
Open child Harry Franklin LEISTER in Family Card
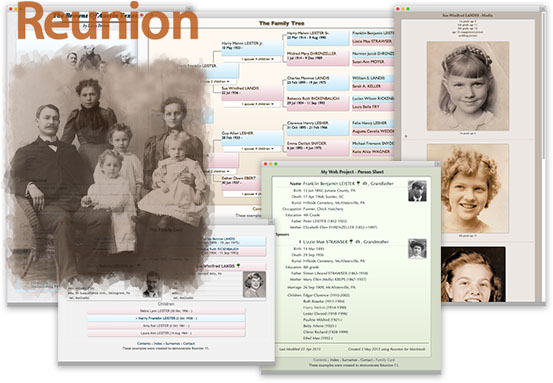tap(166, 318)
